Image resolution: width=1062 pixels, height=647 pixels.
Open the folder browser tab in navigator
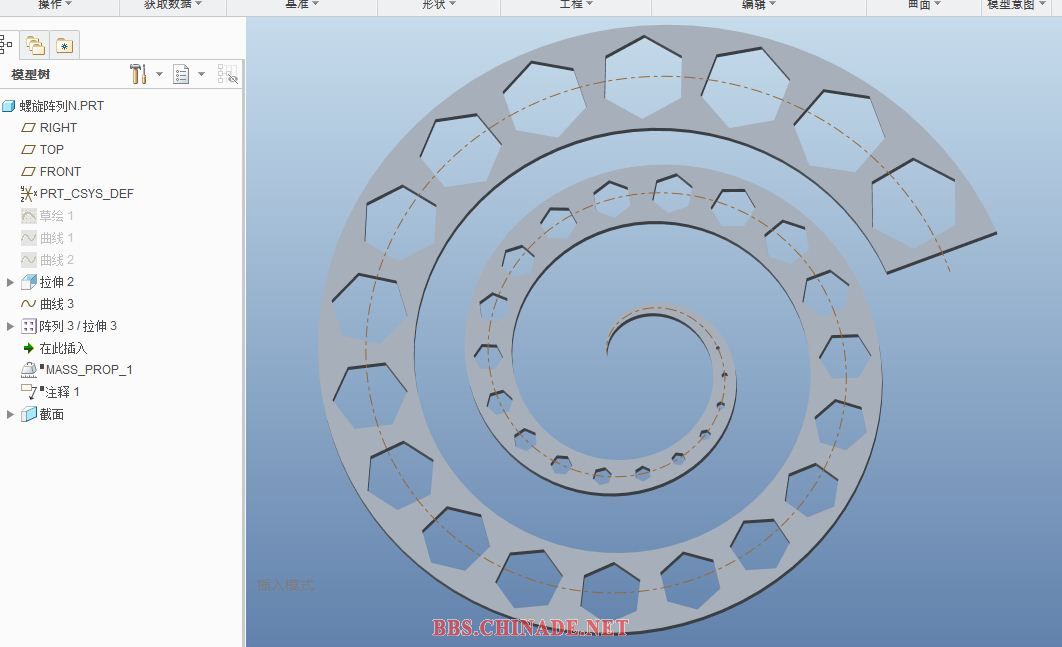(x=36, y=45)
